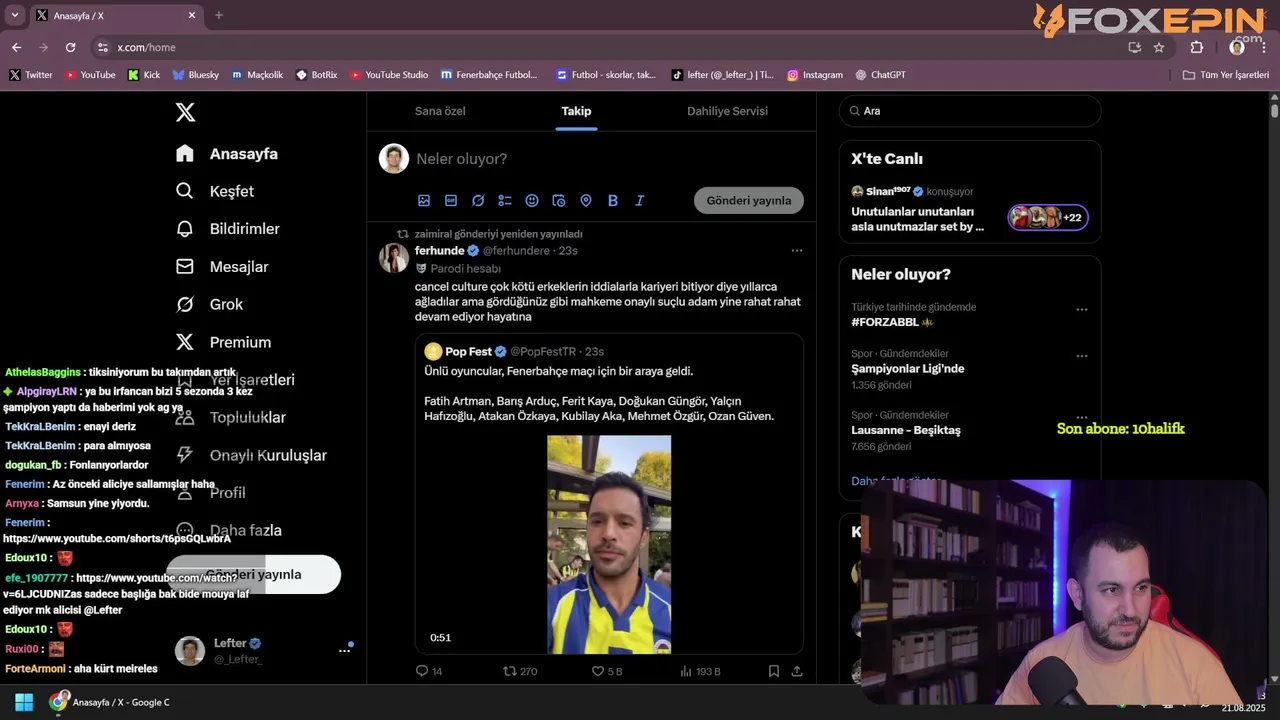Image resolution: width=1280 pixels, height=720 pixels.
Task: Bookmark the ferhunde post
Action: (774, 671)
